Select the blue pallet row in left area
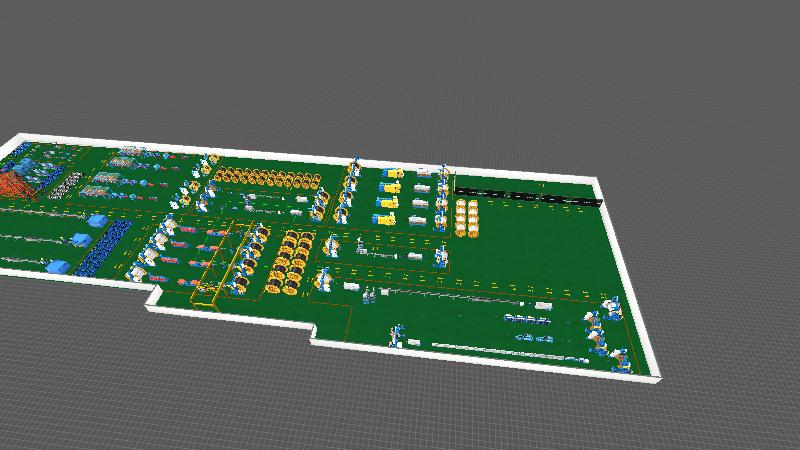The height and width of the screenshot is (450, 800). (106, 246)
